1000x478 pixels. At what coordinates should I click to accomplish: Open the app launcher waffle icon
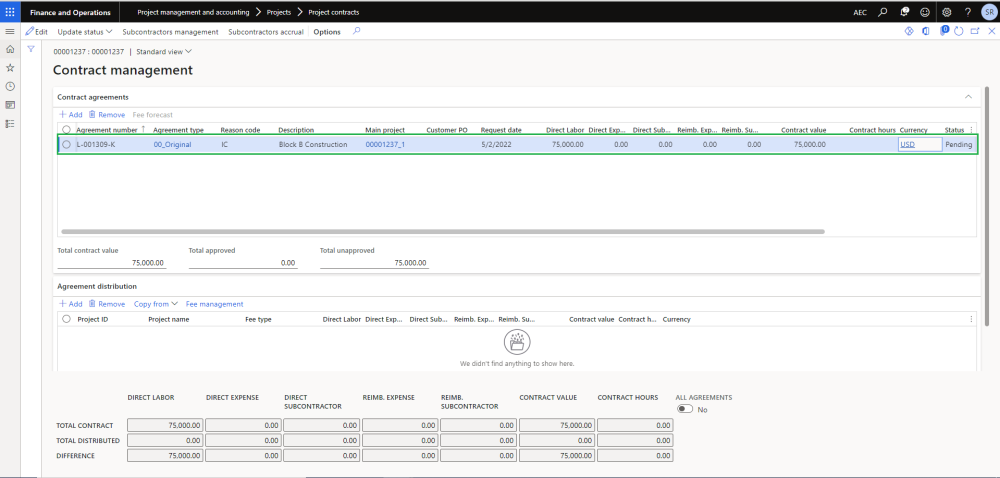(x=10, y=12)
